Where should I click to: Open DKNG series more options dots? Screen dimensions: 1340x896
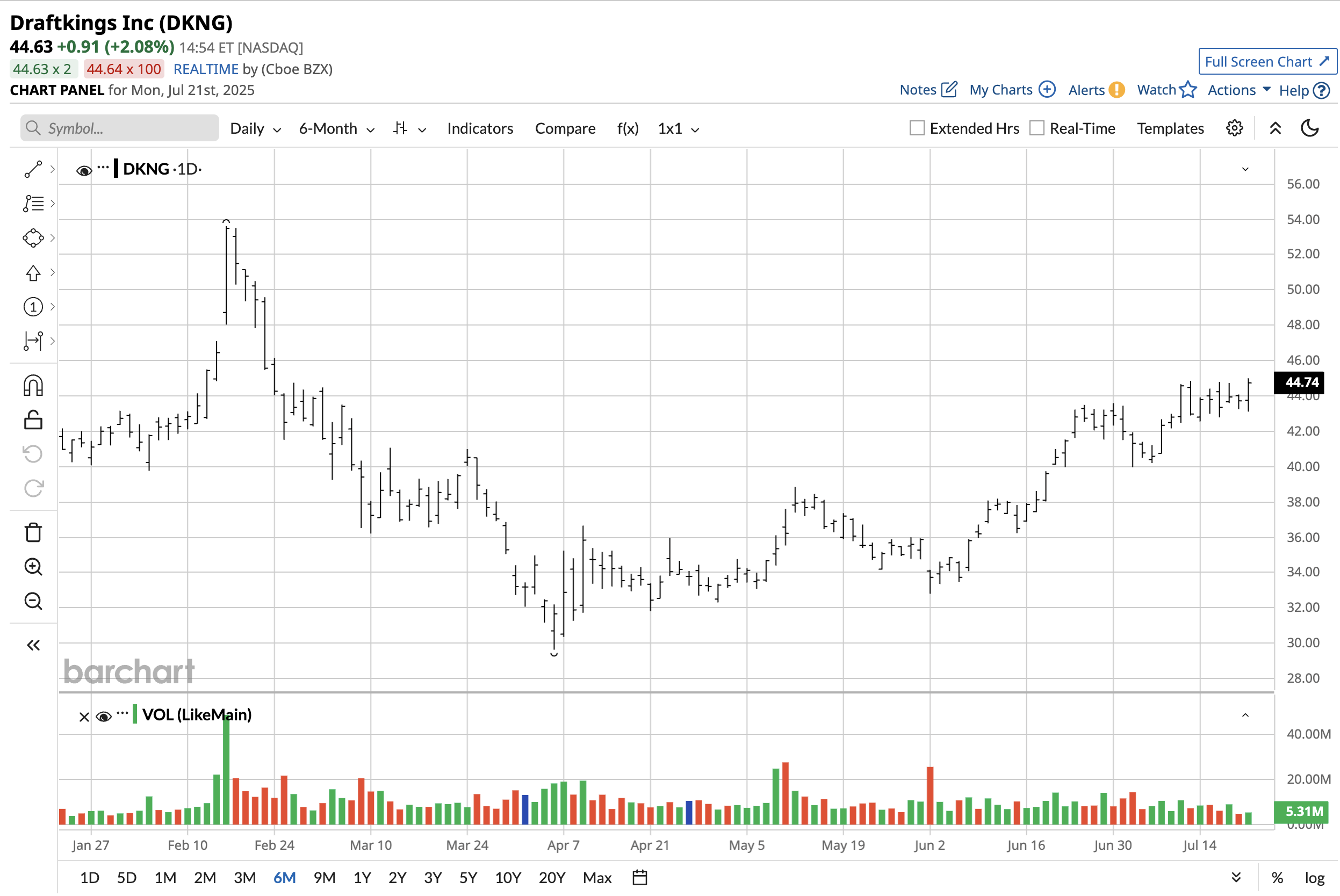click(103, 168)
